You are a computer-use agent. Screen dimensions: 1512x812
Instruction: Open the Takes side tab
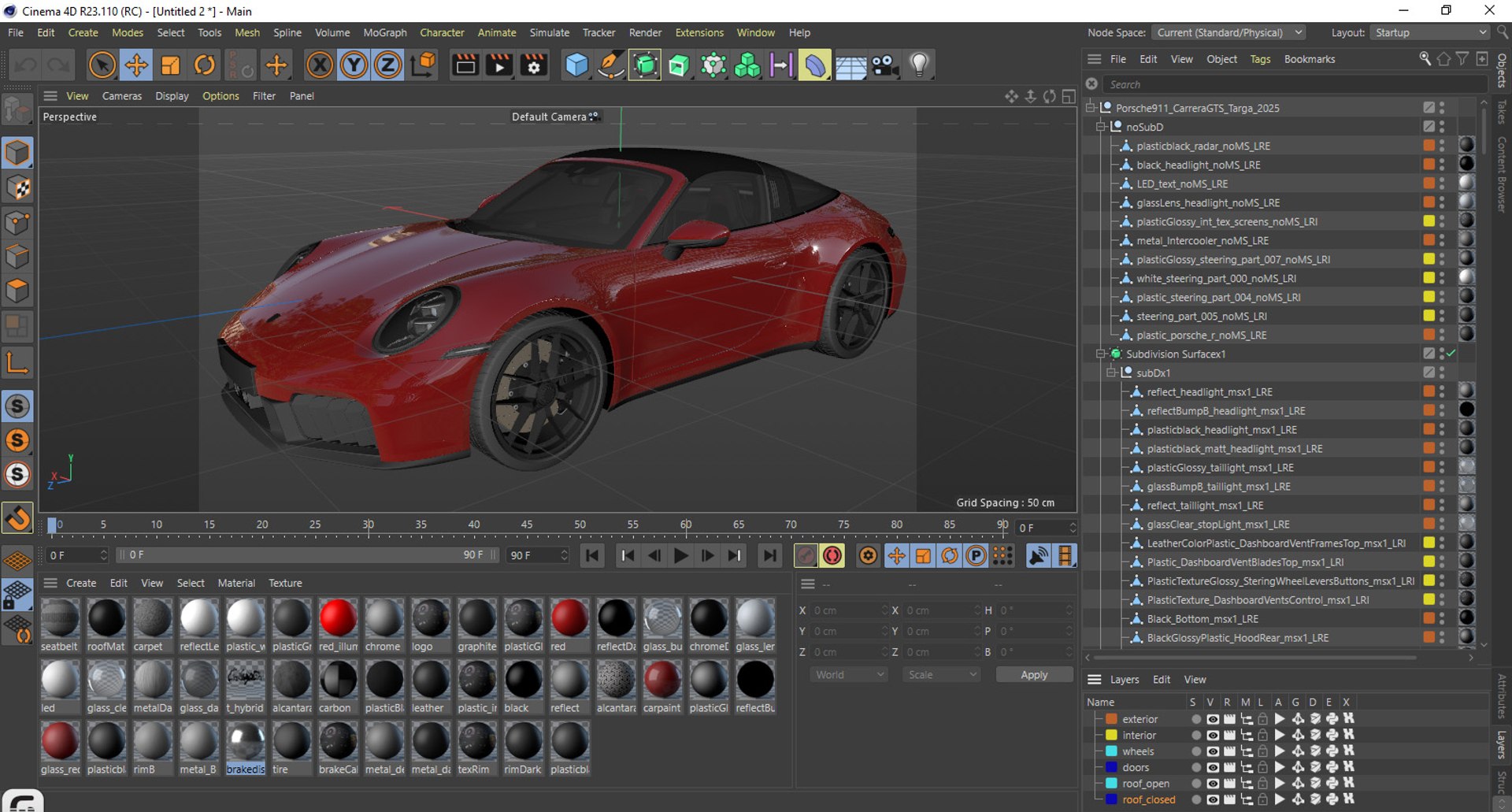pos(1502,112)
